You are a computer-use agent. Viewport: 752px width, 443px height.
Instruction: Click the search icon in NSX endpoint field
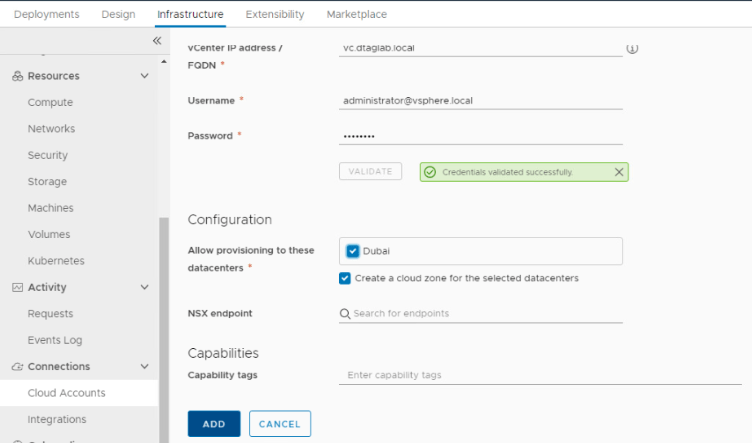(x=346, y=314)
